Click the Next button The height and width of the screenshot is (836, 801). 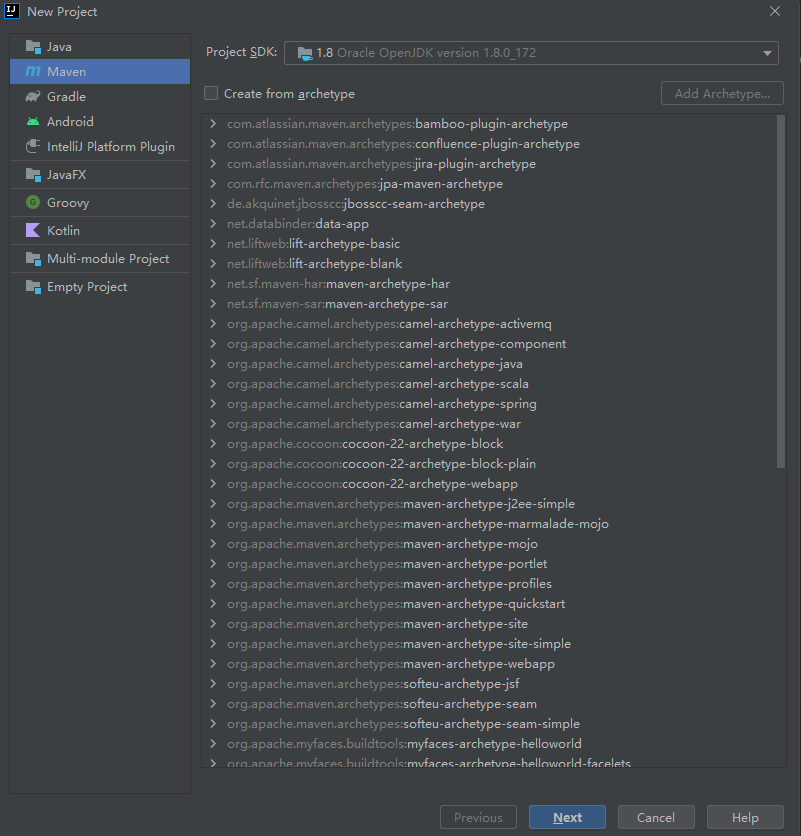[x=567, y=817]
